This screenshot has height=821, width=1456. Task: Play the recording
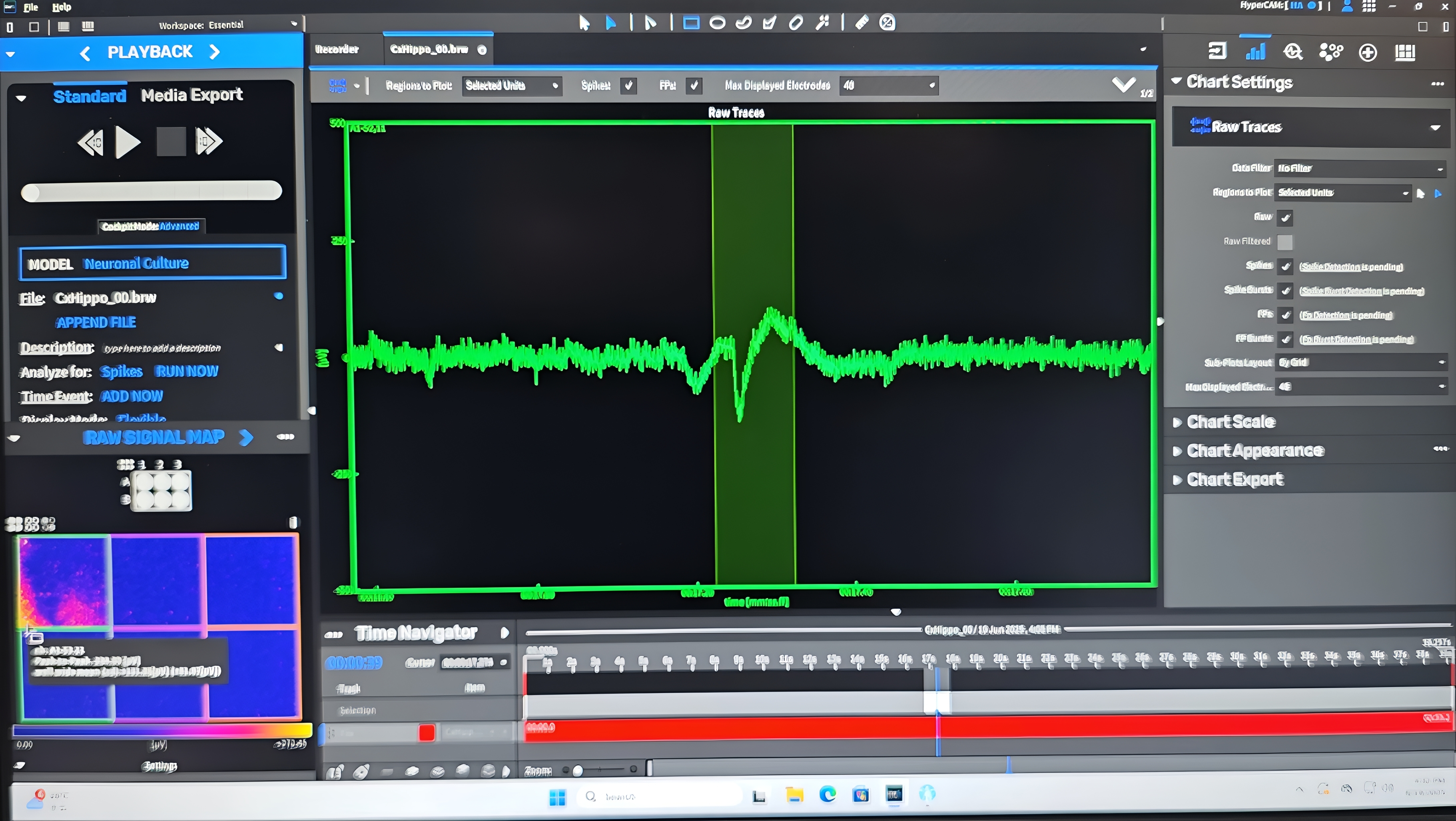pos(128,142)
